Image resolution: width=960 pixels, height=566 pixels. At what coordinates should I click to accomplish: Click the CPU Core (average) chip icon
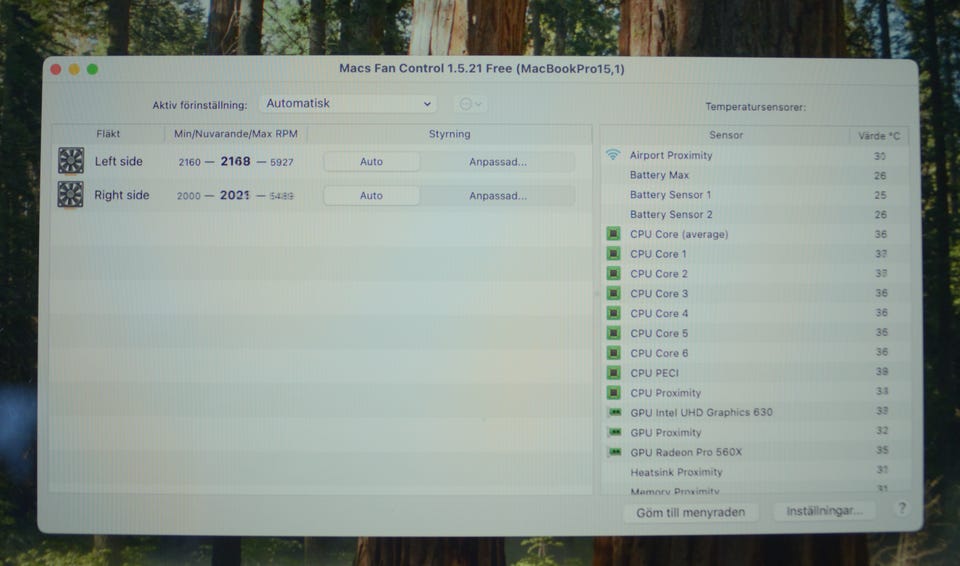[x=613, y=233]
